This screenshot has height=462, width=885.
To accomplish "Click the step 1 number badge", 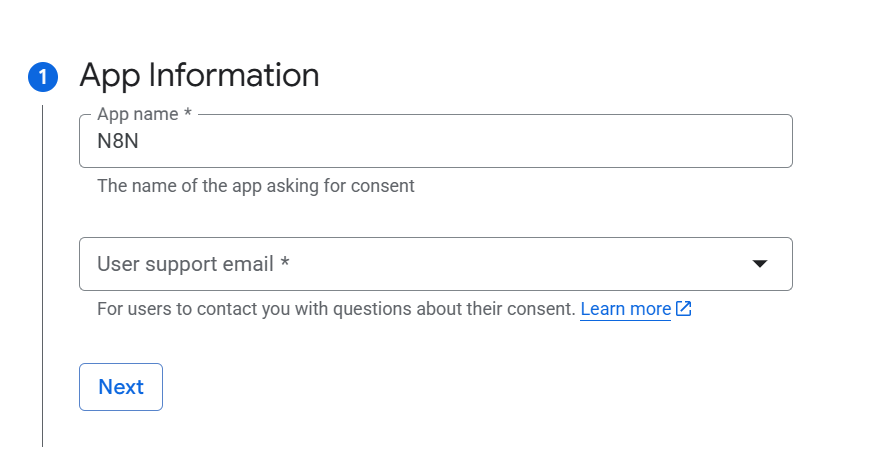I will click(x=43, y=77).
